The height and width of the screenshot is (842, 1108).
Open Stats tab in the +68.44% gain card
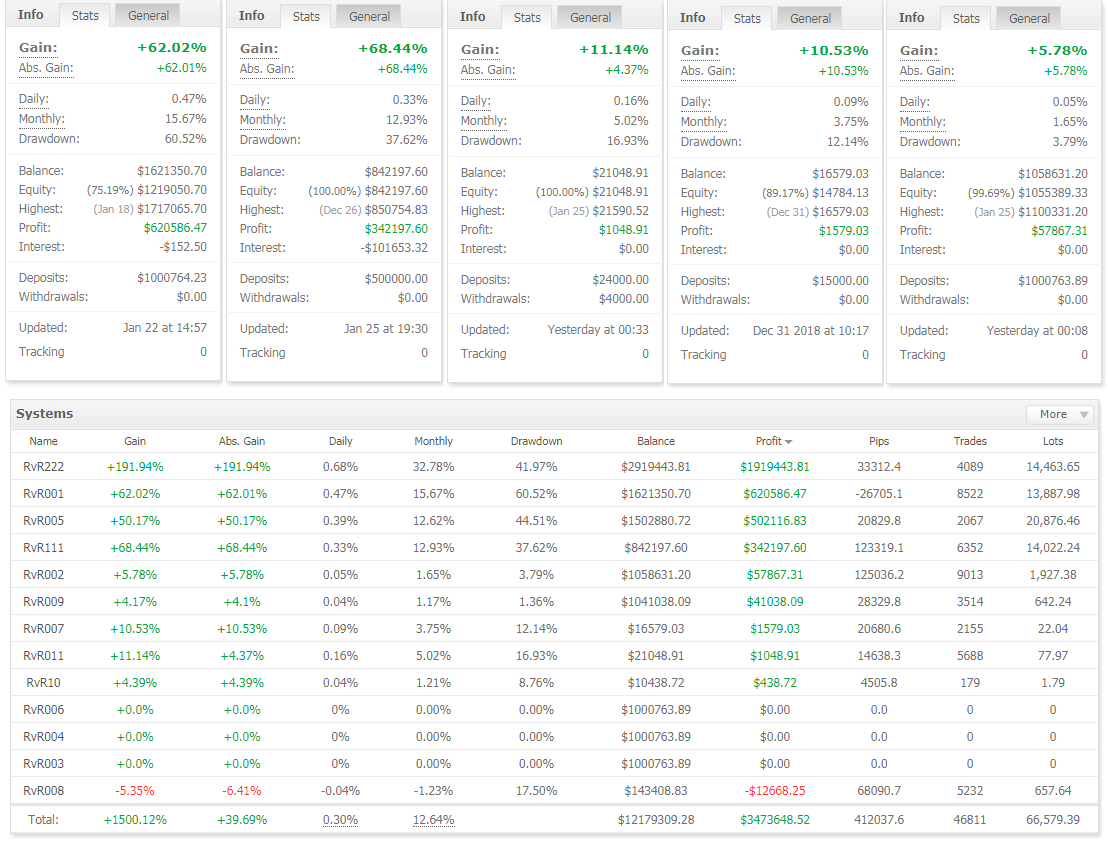point(306,16)
